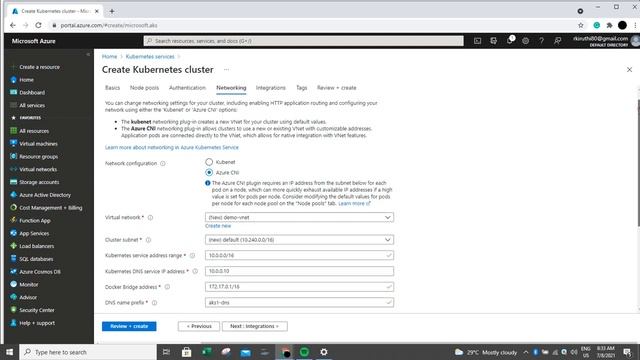Open Directories and subscriptions filter icon
Screen dimensions: 640x360
coord(493,41)
